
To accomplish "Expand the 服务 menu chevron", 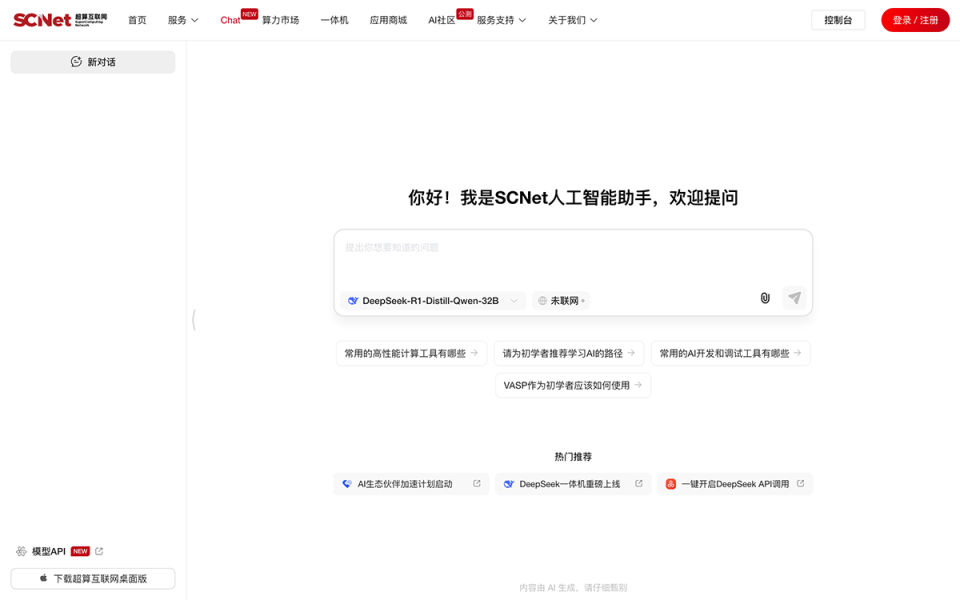I will point(193,19).
